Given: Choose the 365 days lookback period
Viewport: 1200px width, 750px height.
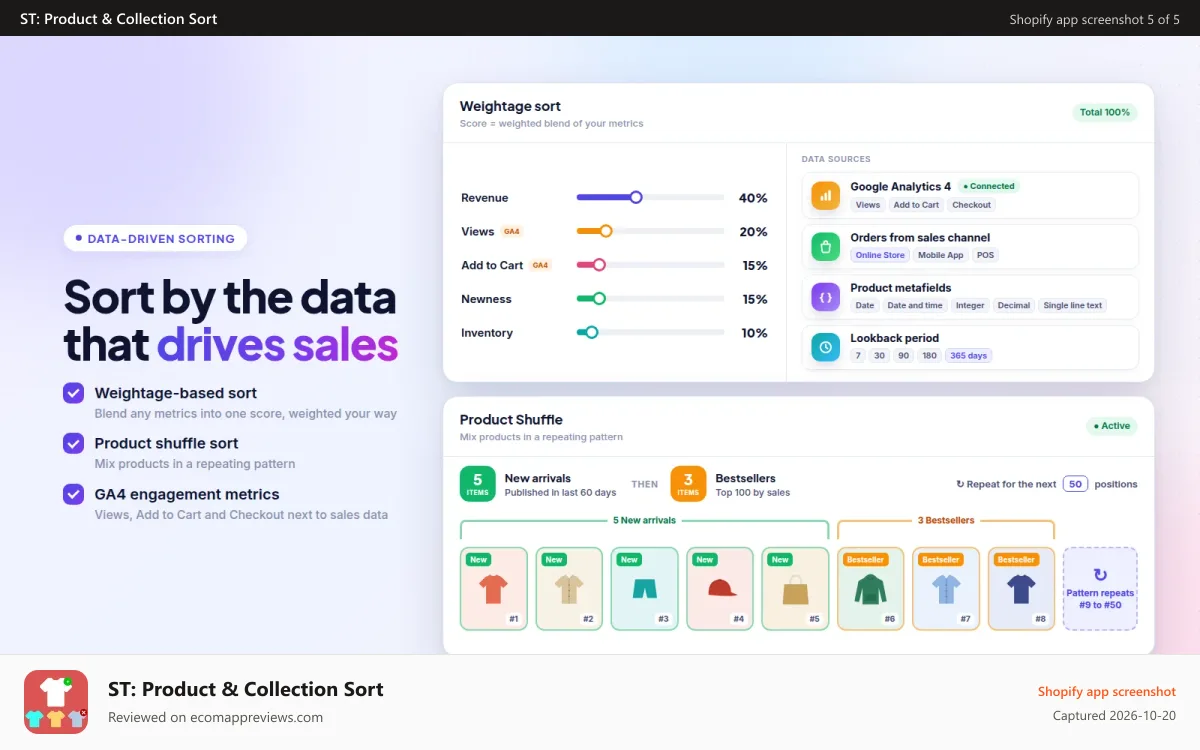Looking at the screenshot, I should pyautogui.click(x=968, y=356).
